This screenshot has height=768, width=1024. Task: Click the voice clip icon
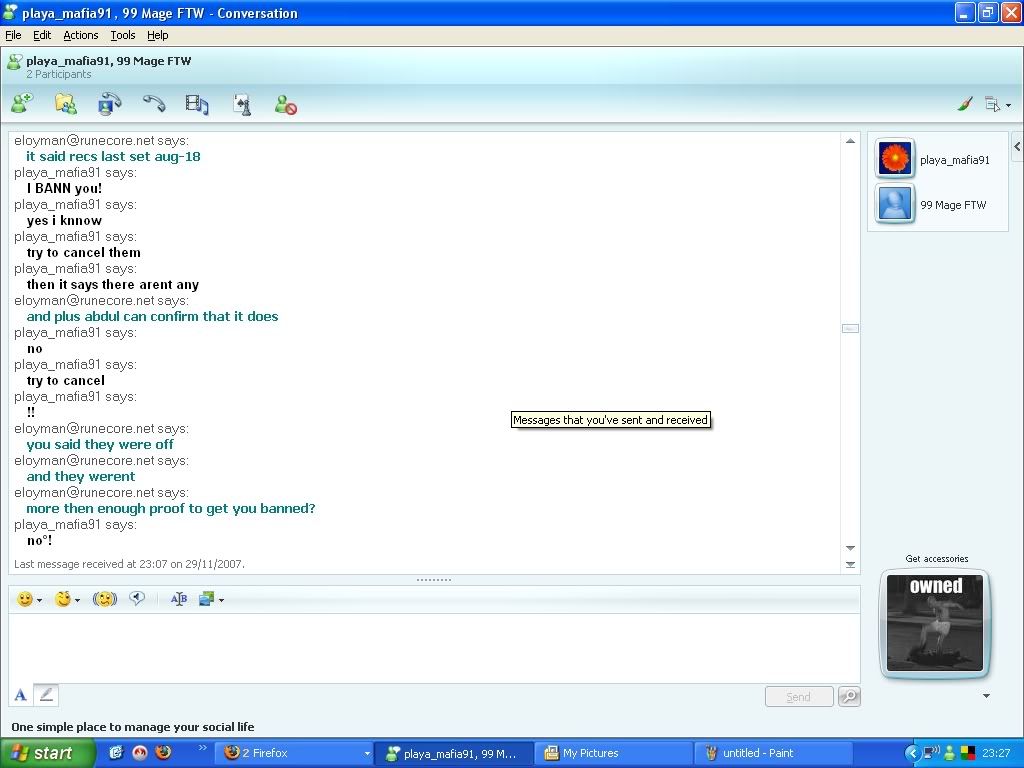137,599
